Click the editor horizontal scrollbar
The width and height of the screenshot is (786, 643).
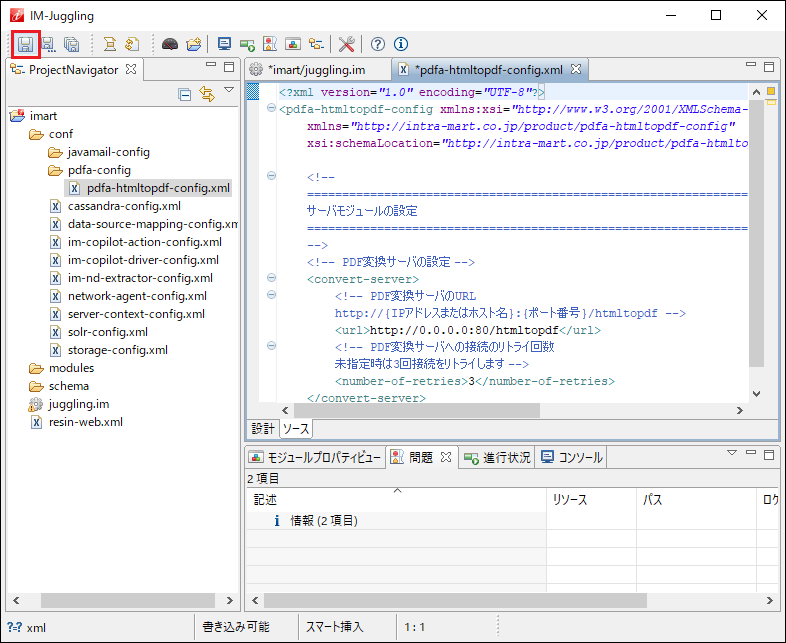(415, 411)
